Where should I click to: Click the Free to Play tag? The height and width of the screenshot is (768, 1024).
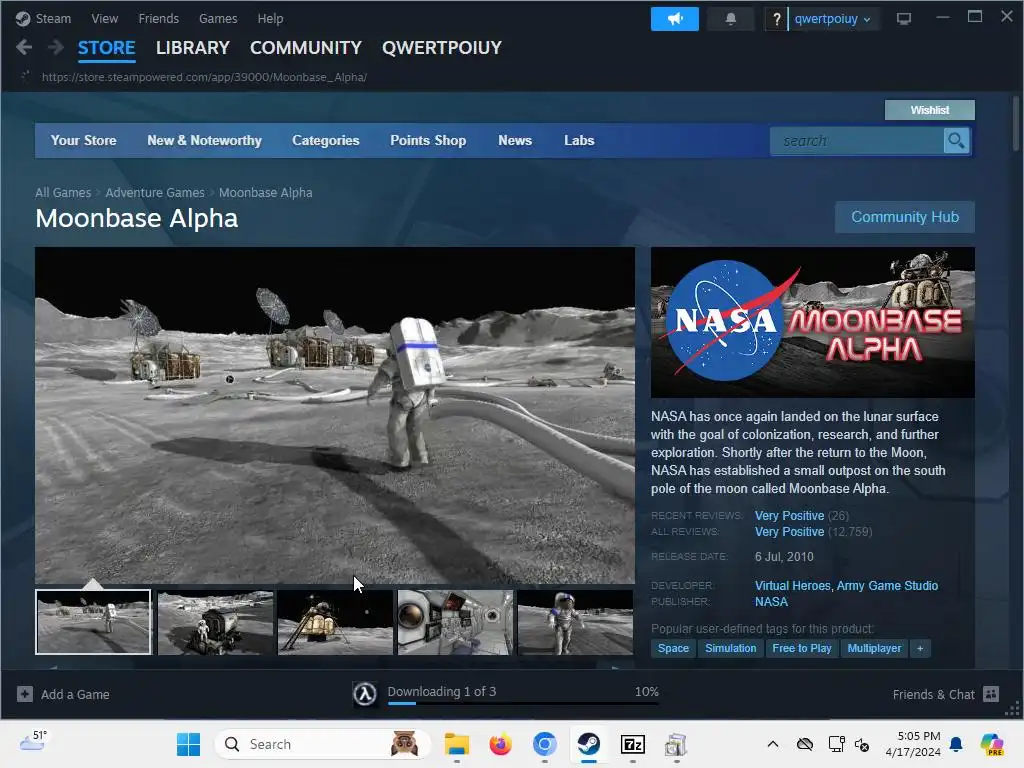point(802,648)
